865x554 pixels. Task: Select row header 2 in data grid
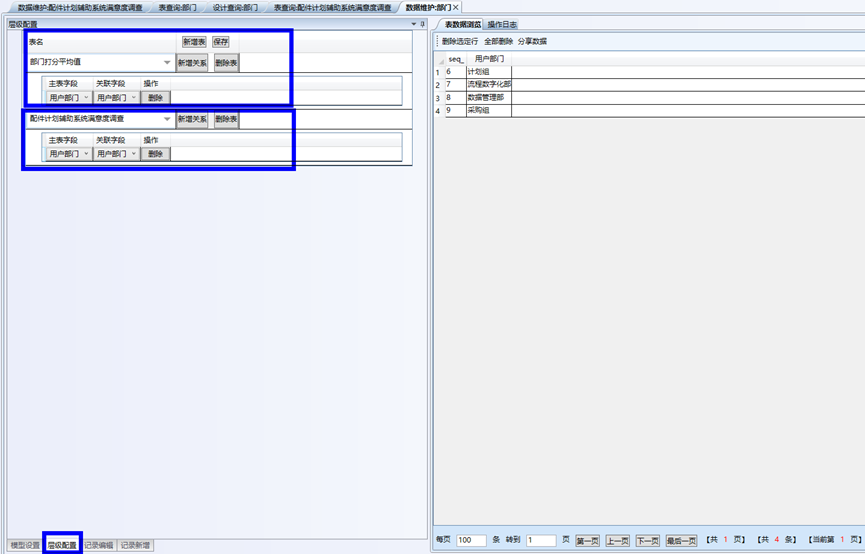click(x=438, y=85)
